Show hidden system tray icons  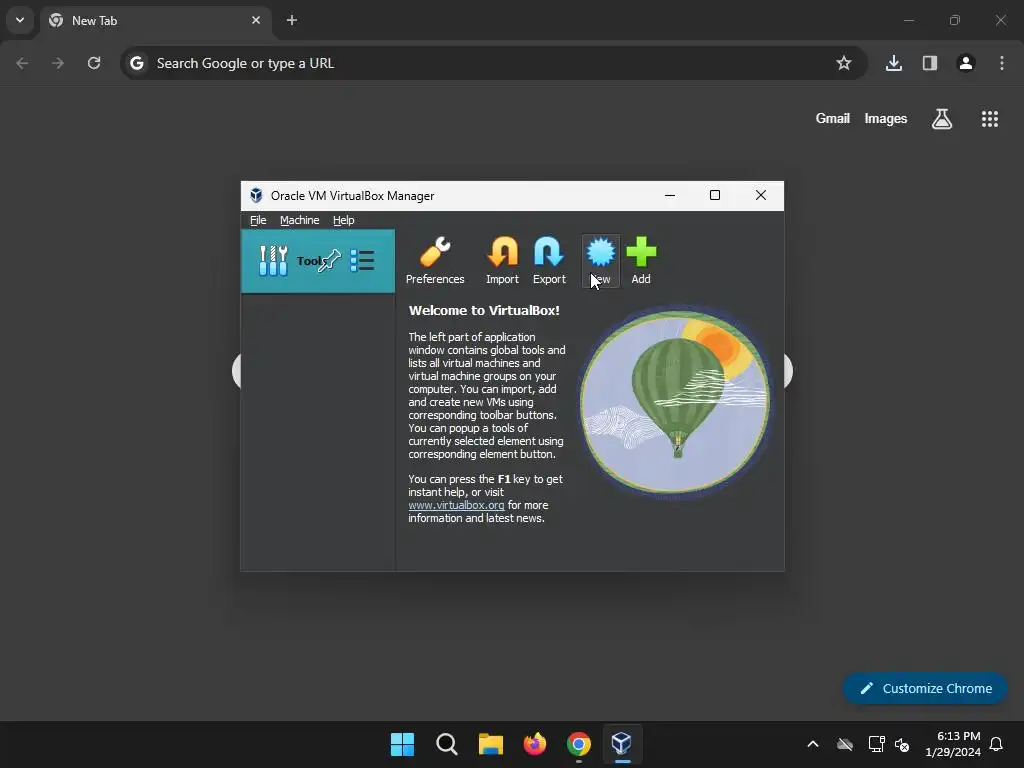[813, 744]
